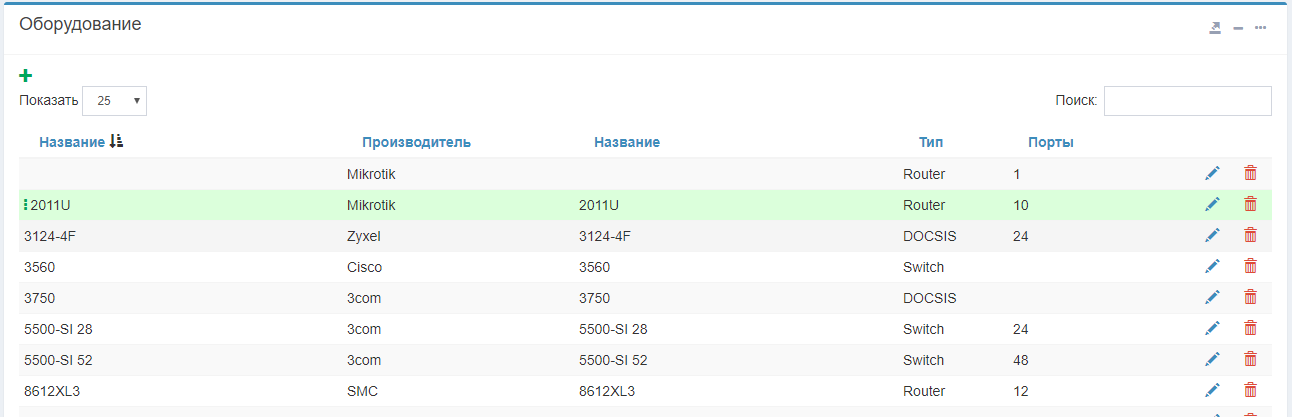Sort by Производитель column header
Image resolution: width=1292 pixels, height=417 pixels.
(x=416, y=142)
